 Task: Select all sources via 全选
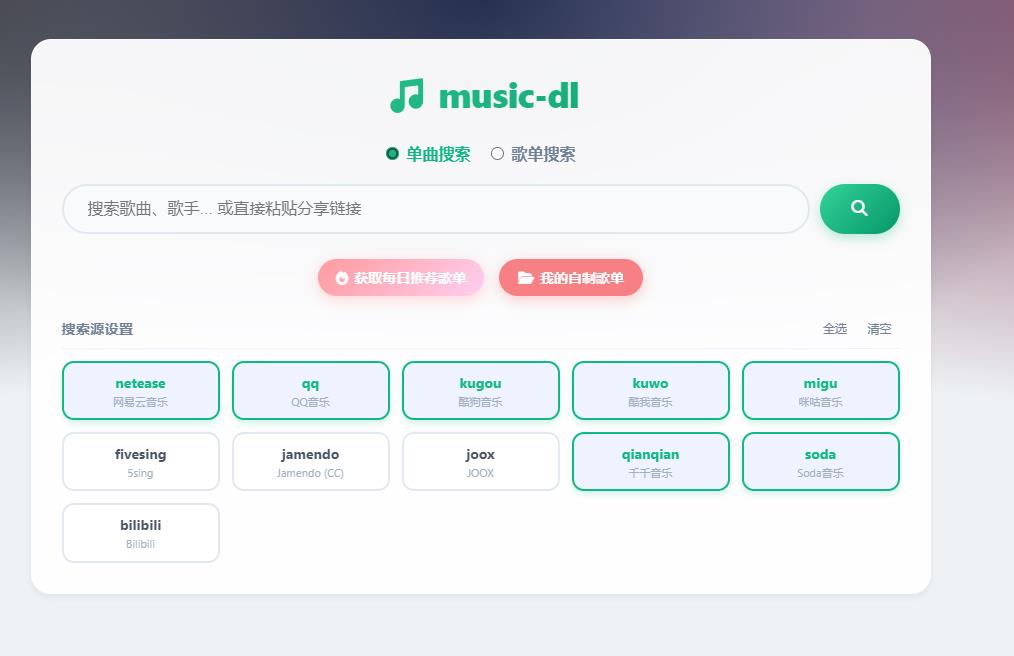tap(835, 329)
